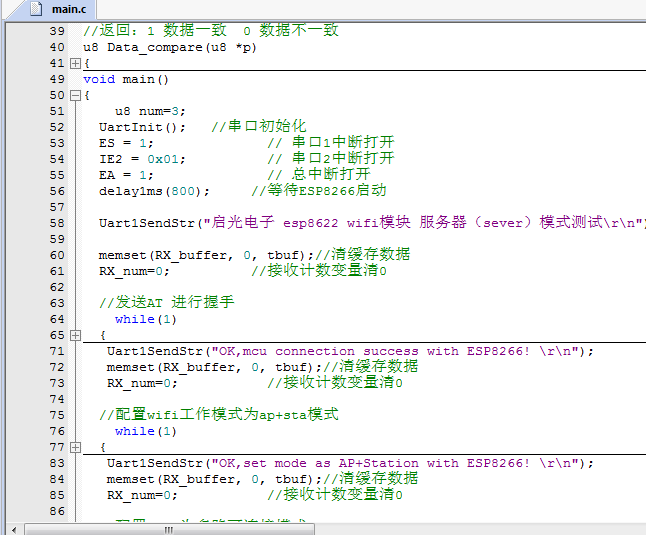This screenshot has height=535, width=646.
Task: Click line number 49 in the gutter
Action: pyautogui.click(x=57, y=79)
